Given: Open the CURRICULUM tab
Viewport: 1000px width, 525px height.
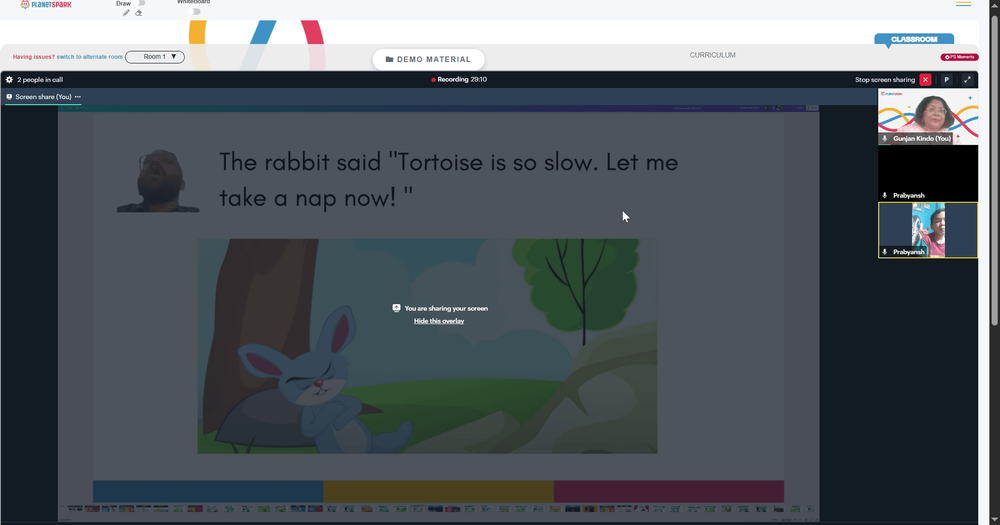Looking at the screenshot, I should pyautogui.click(x=712, y=55).
